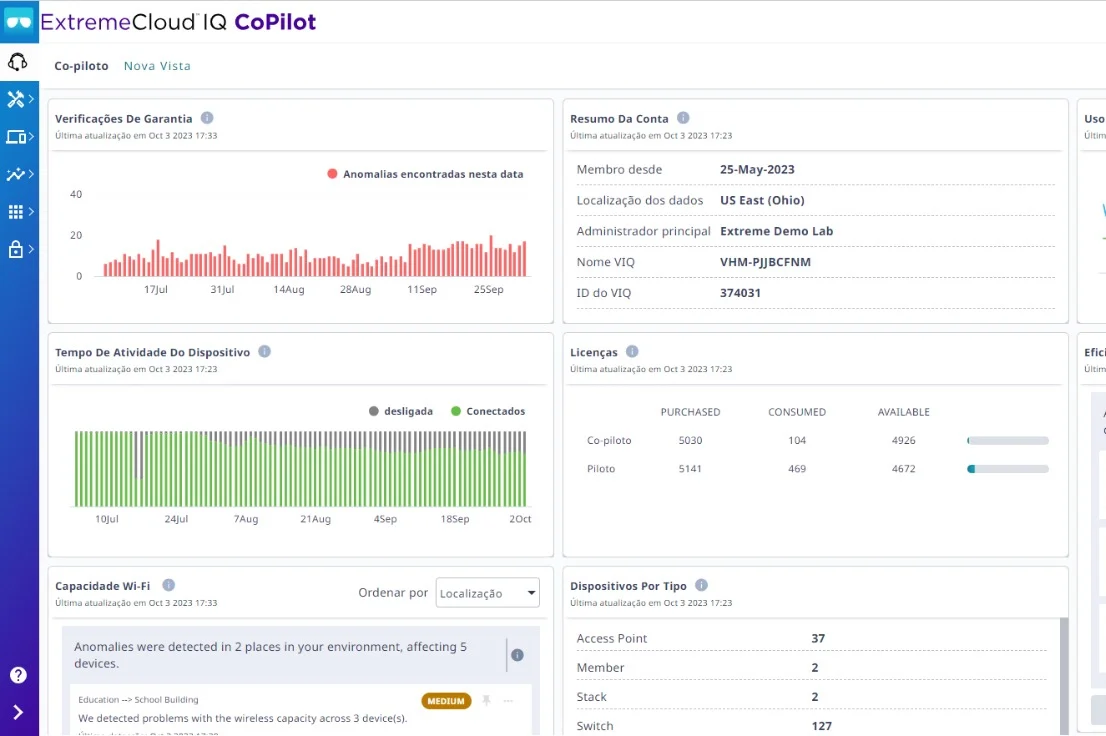The height and width of the screenshot is (736, 1106).
Task: Click the PURCHASED column header
Action: click(x=691, y=412)
